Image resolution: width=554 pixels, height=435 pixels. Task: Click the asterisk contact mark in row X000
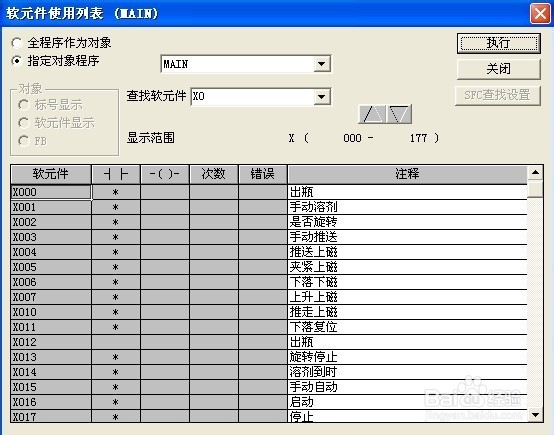coord(116,193)
